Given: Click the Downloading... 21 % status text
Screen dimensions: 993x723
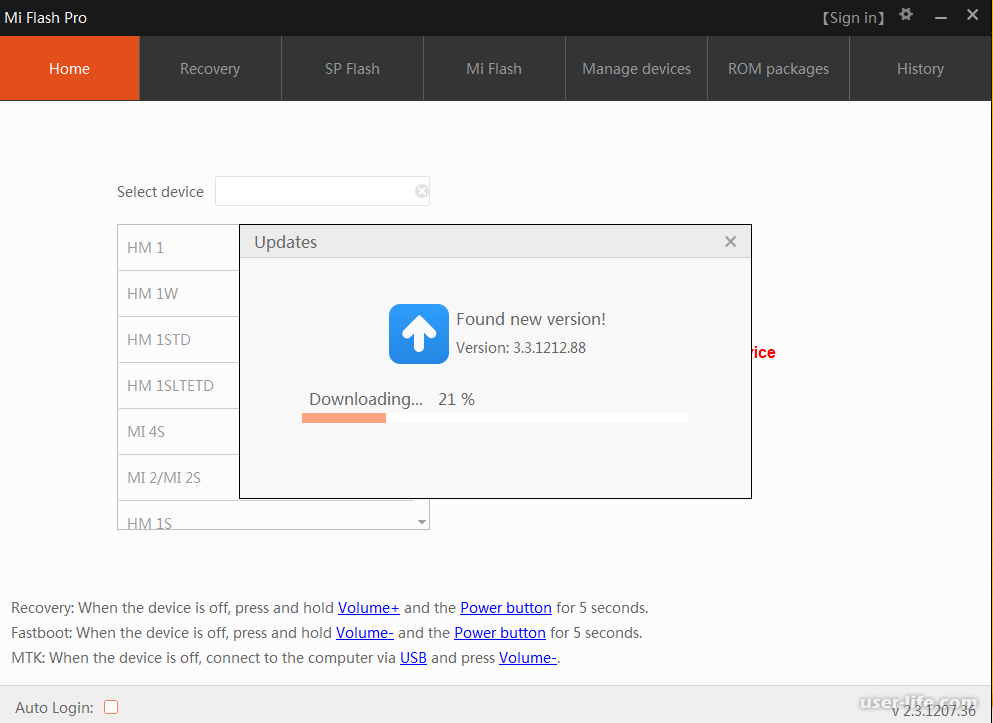Looking at the screenshot, I should [x=391, y=399].
